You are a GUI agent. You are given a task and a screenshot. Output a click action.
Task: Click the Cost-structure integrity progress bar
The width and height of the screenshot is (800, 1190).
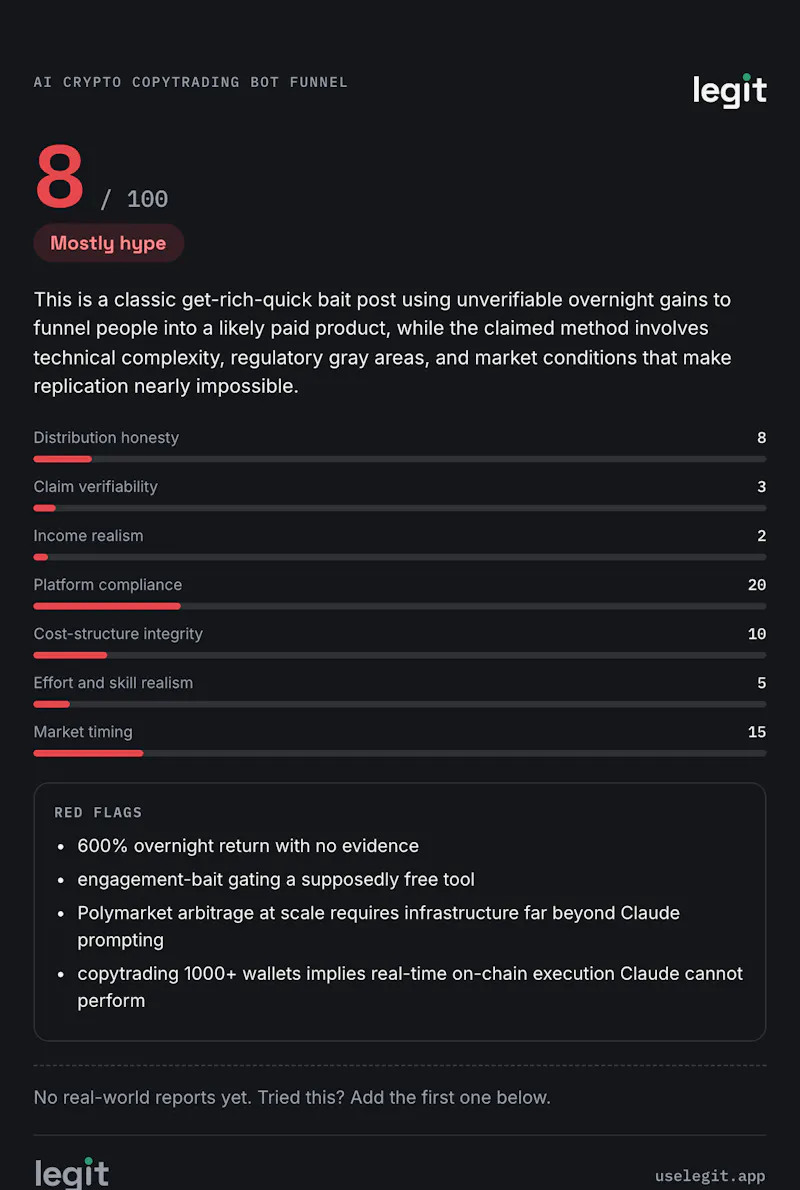[x=400, y=655]
